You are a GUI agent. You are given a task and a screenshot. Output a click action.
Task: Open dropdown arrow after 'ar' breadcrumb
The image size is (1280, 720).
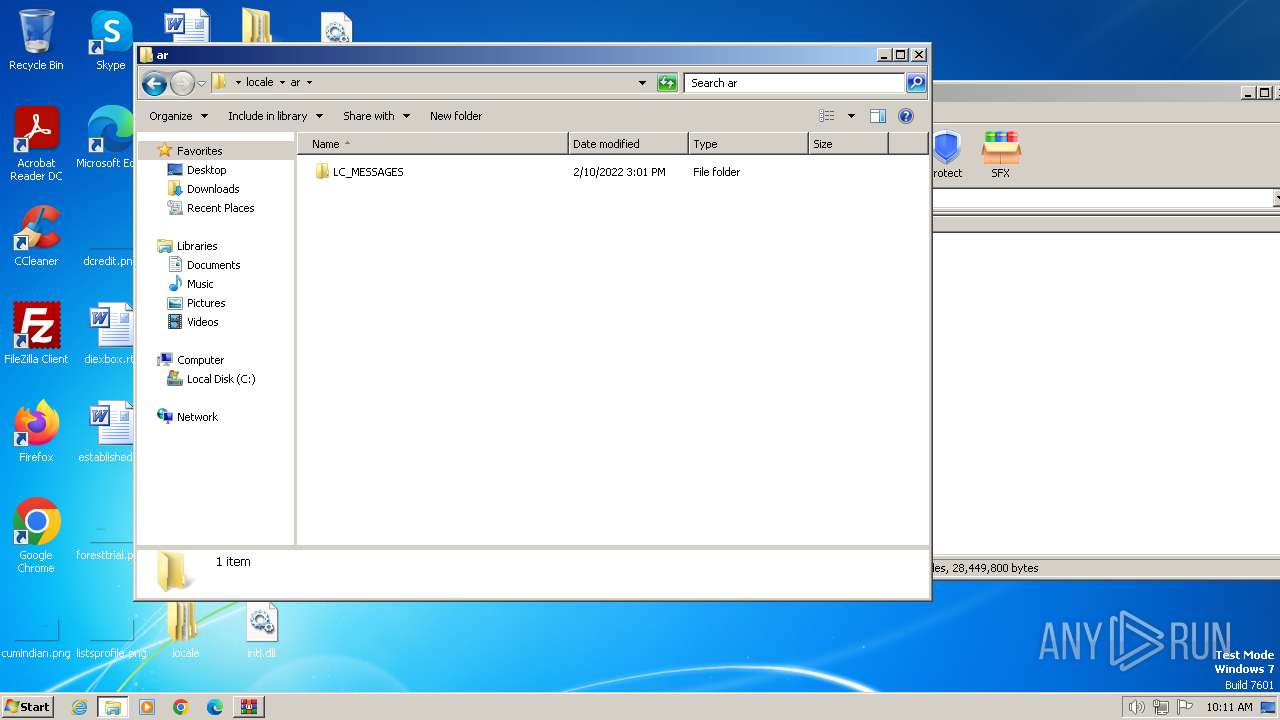tap(309, 83)
